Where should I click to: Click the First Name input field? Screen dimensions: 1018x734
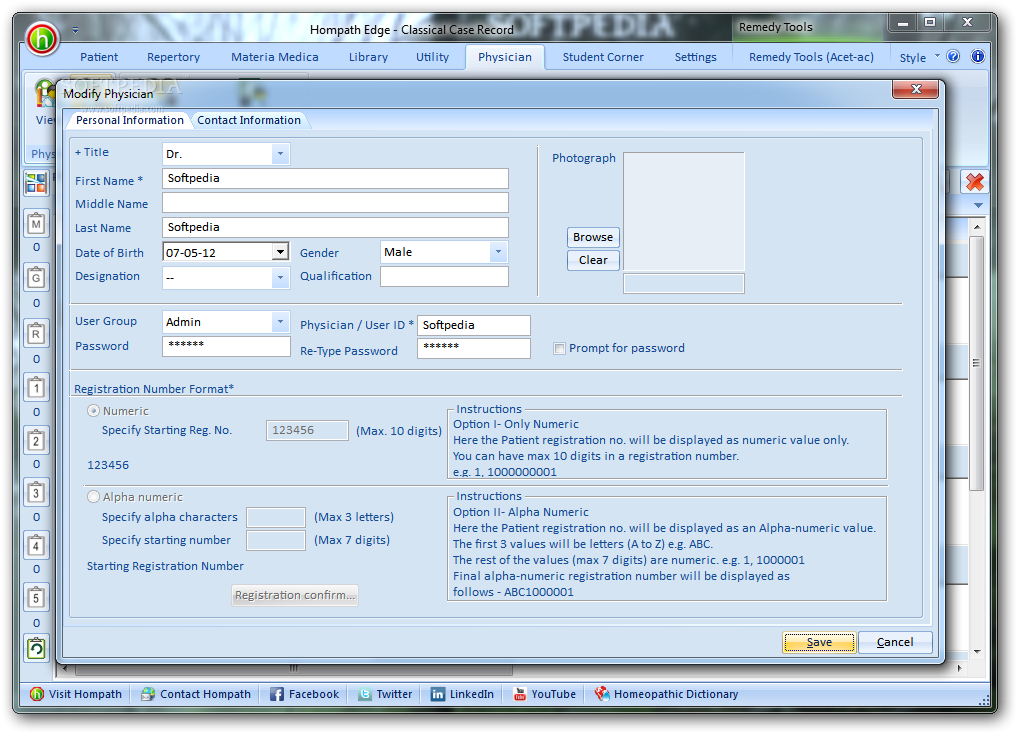pyautogui.click(x=335, y=178)
